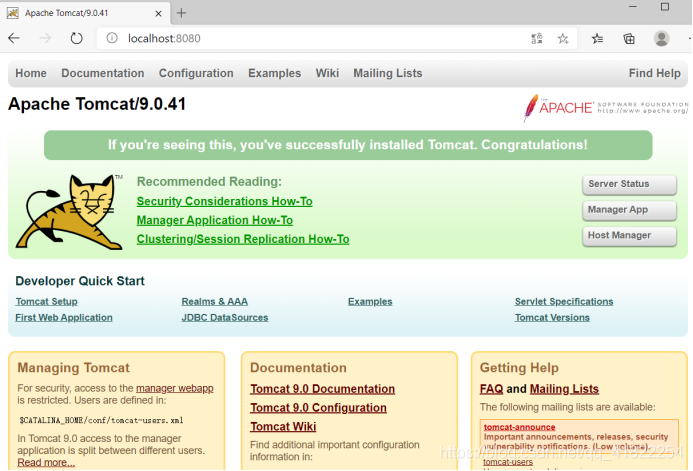Image resolution: width=693 pixels, height=471 pixels.
Task: Open Mailing Lists in the navigation bar
Action: [x=388, y=73]
